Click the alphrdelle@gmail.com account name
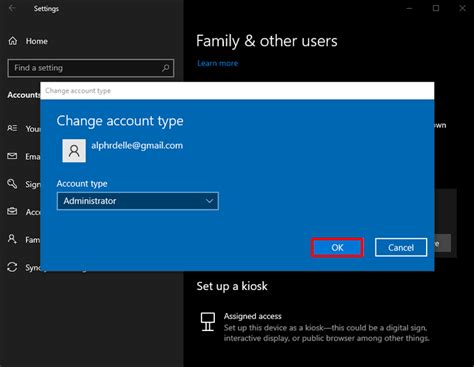Screen dimensions: 474x367 [137, 146]
